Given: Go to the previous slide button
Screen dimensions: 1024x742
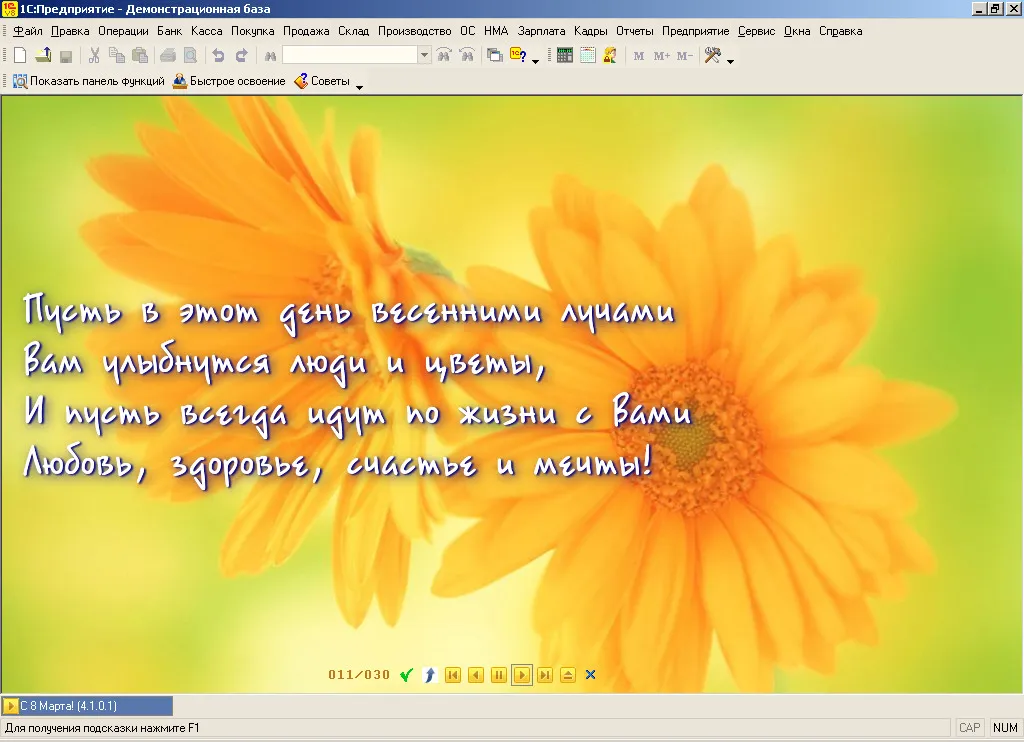Looking at the screenshot, I should pyautogui.click(x=476, y=675).
